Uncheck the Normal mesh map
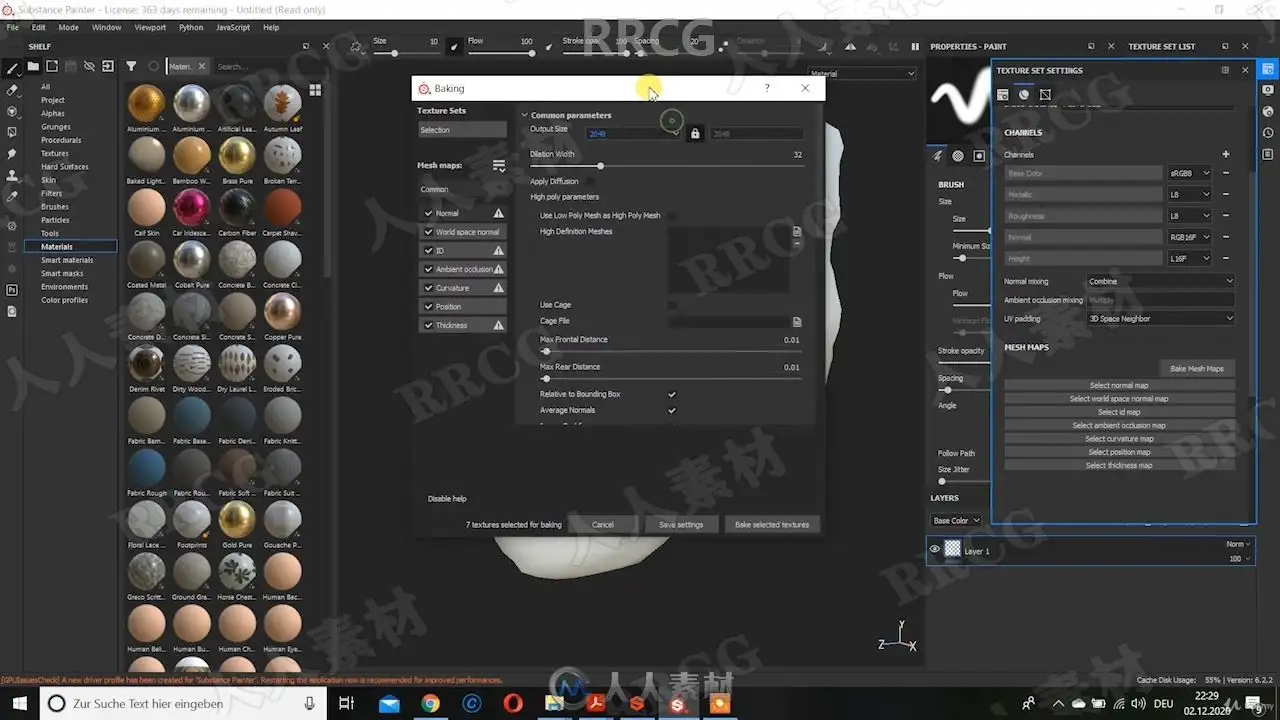1280x720 pixels. tap(429, 213)
